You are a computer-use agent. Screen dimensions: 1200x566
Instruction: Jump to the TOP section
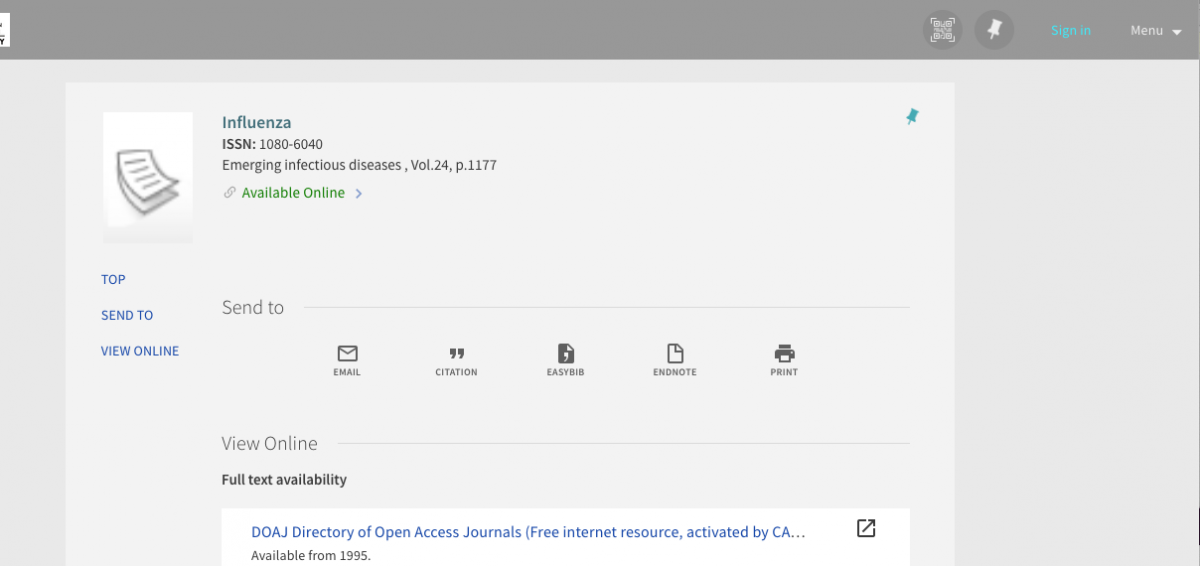click(x=113, y=279)
